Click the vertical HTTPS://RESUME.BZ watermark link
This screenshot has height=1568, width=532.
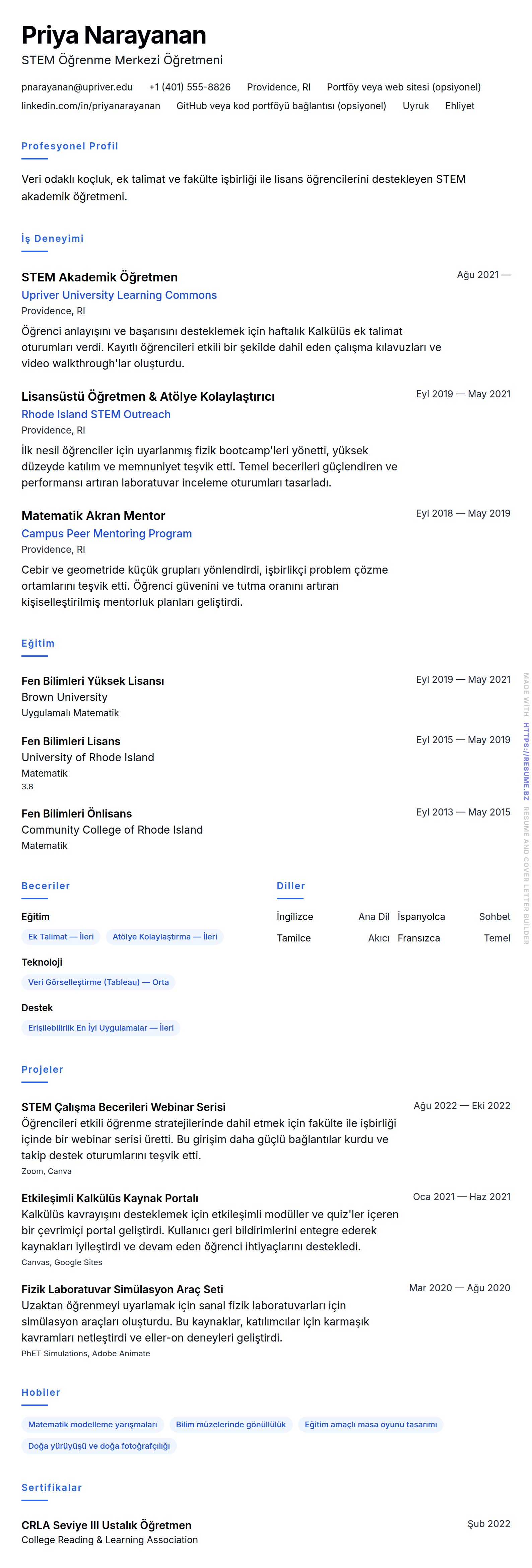point(526,762)
